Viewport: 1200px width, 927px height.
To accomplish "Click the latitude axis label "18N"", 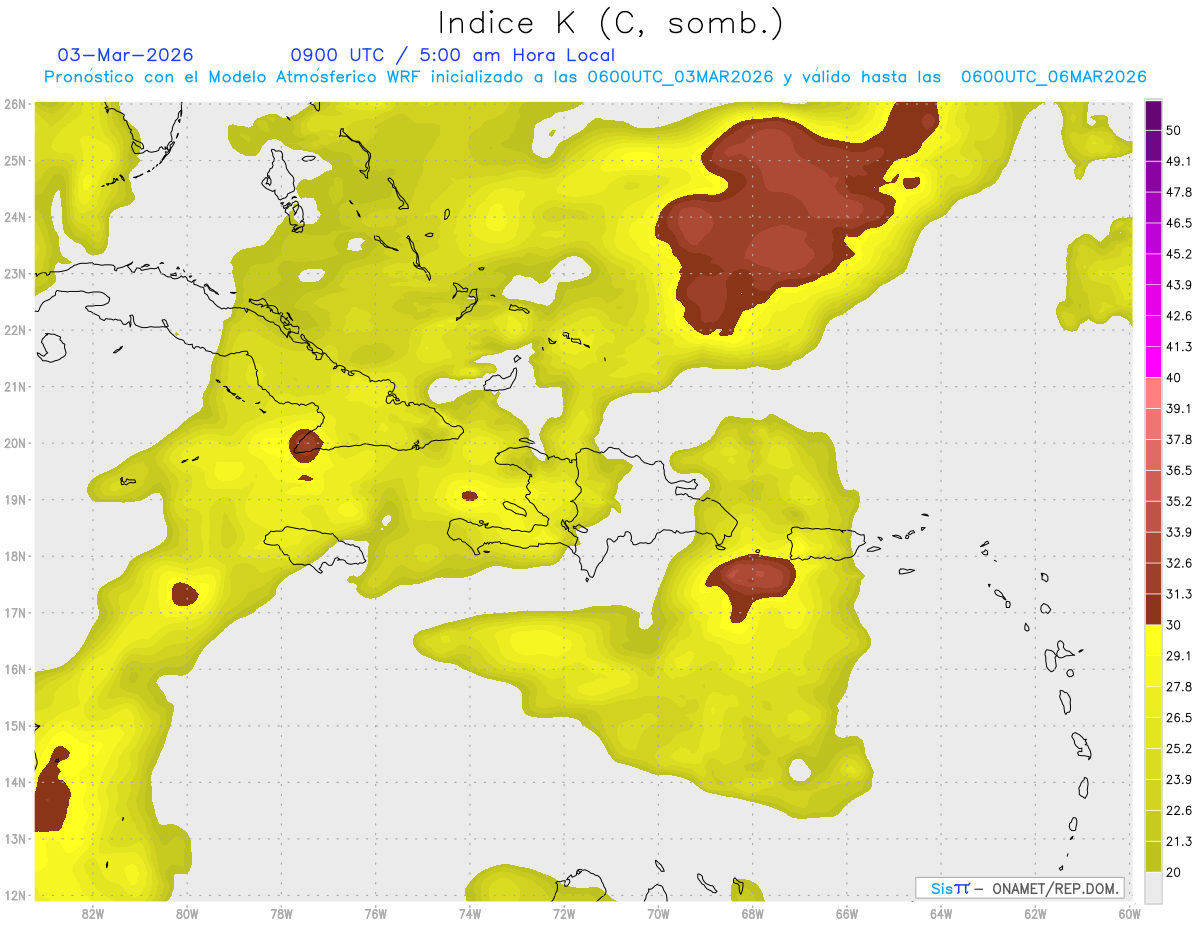I will coord(15,556).
